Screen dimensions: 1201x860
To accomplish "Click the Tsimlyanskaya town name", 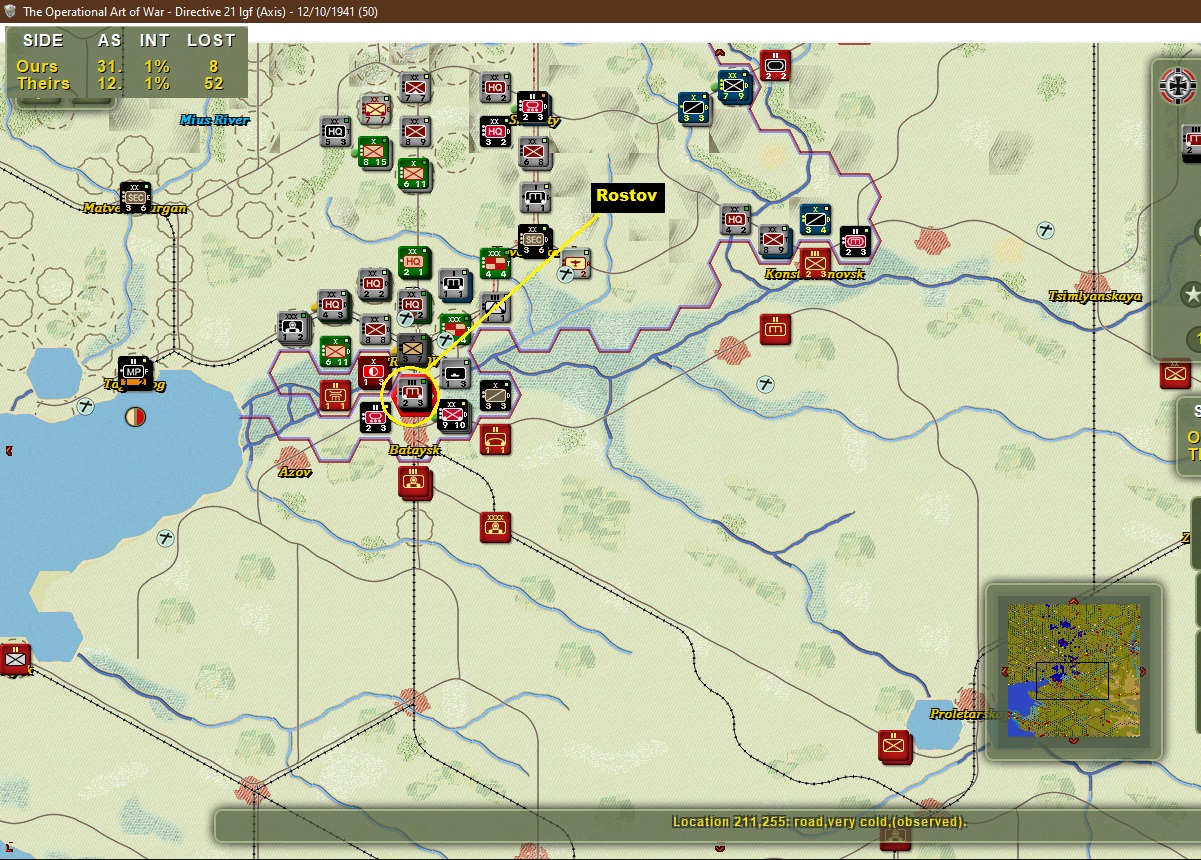I will pos(1094,296).
